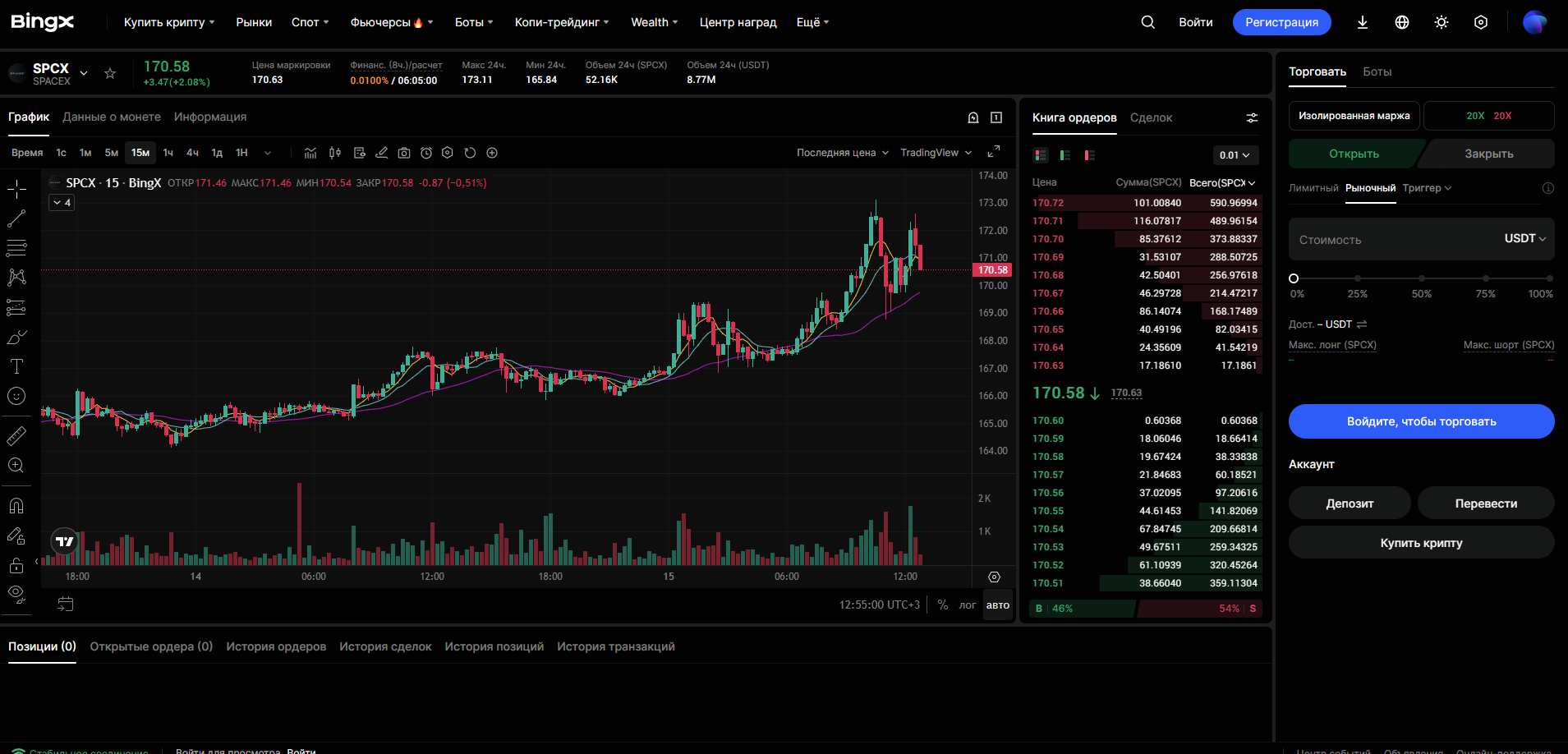Set position size slider to 50%

click(x=1422, y=278)
